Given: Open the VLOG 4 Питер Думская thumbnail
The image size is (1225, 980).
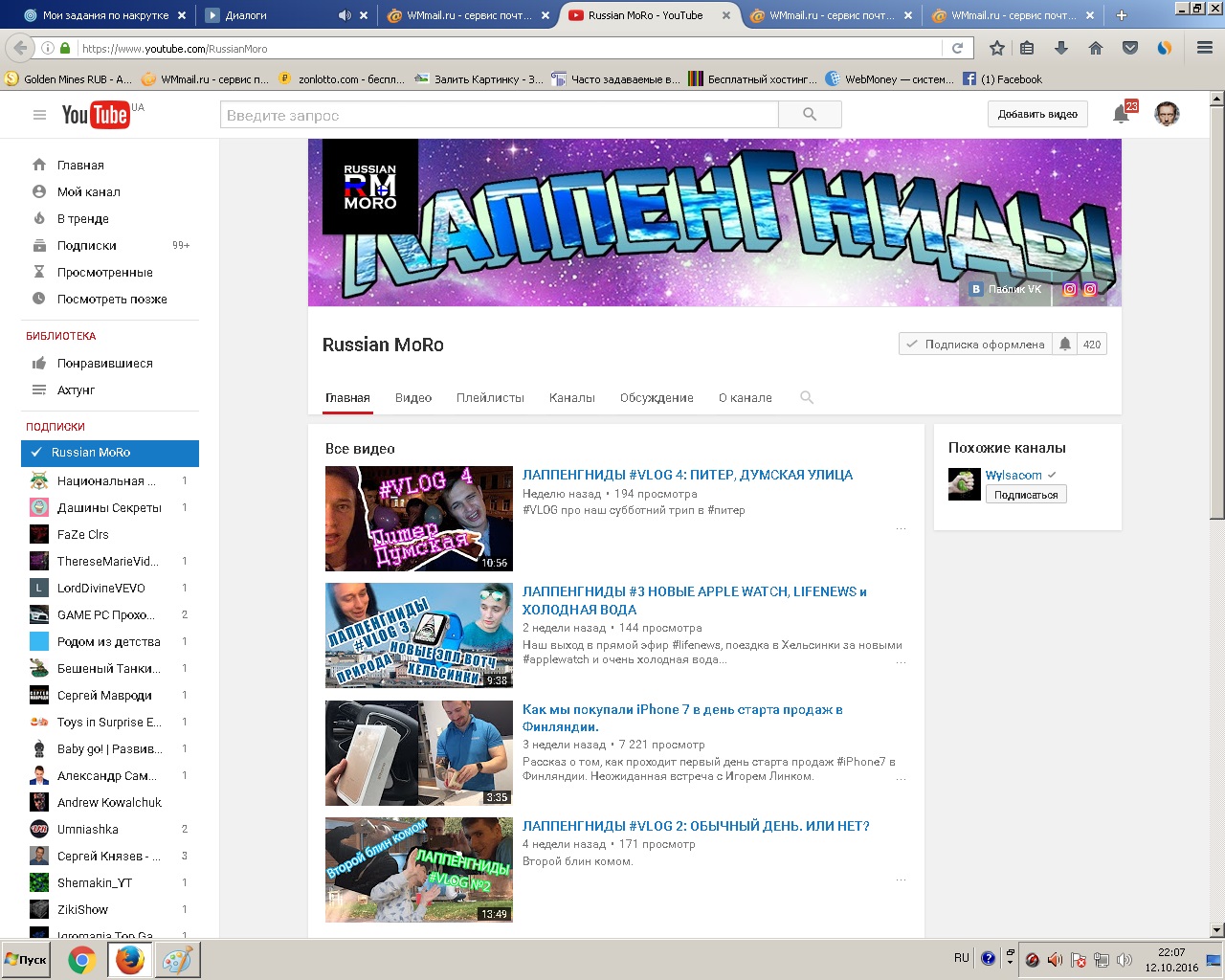Looking at the screenshot, I should (x=419, y=519).
